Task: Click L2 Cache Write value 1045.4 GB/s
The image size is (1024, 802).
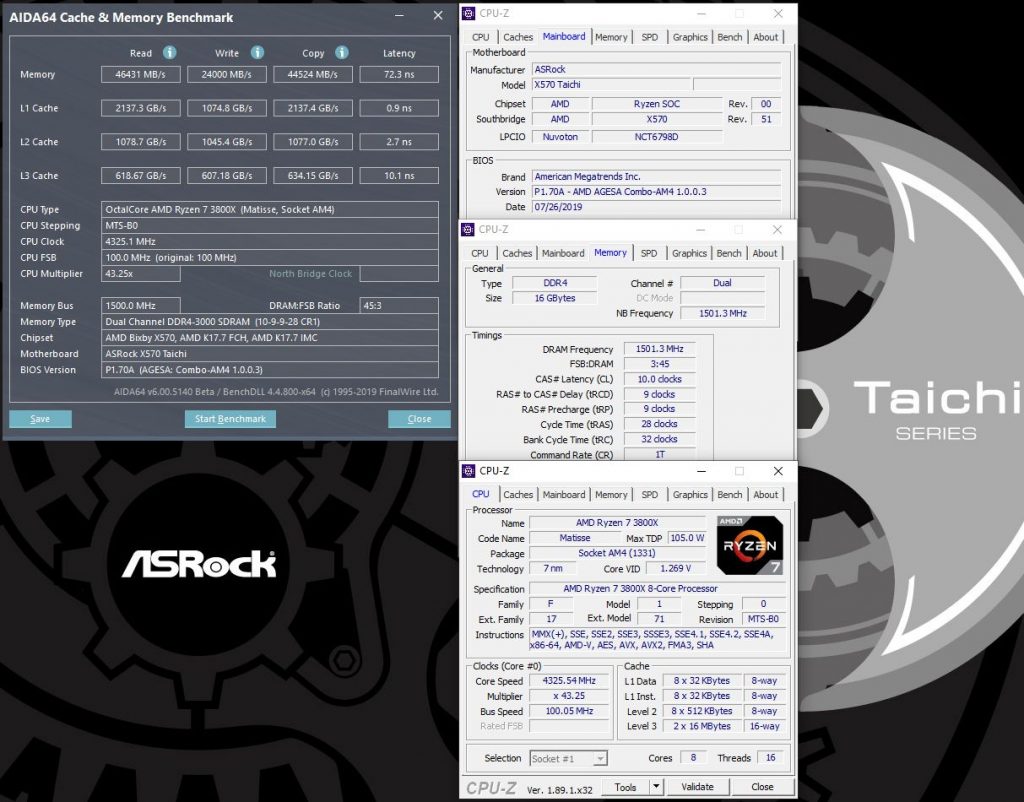Action: [227, 142]
